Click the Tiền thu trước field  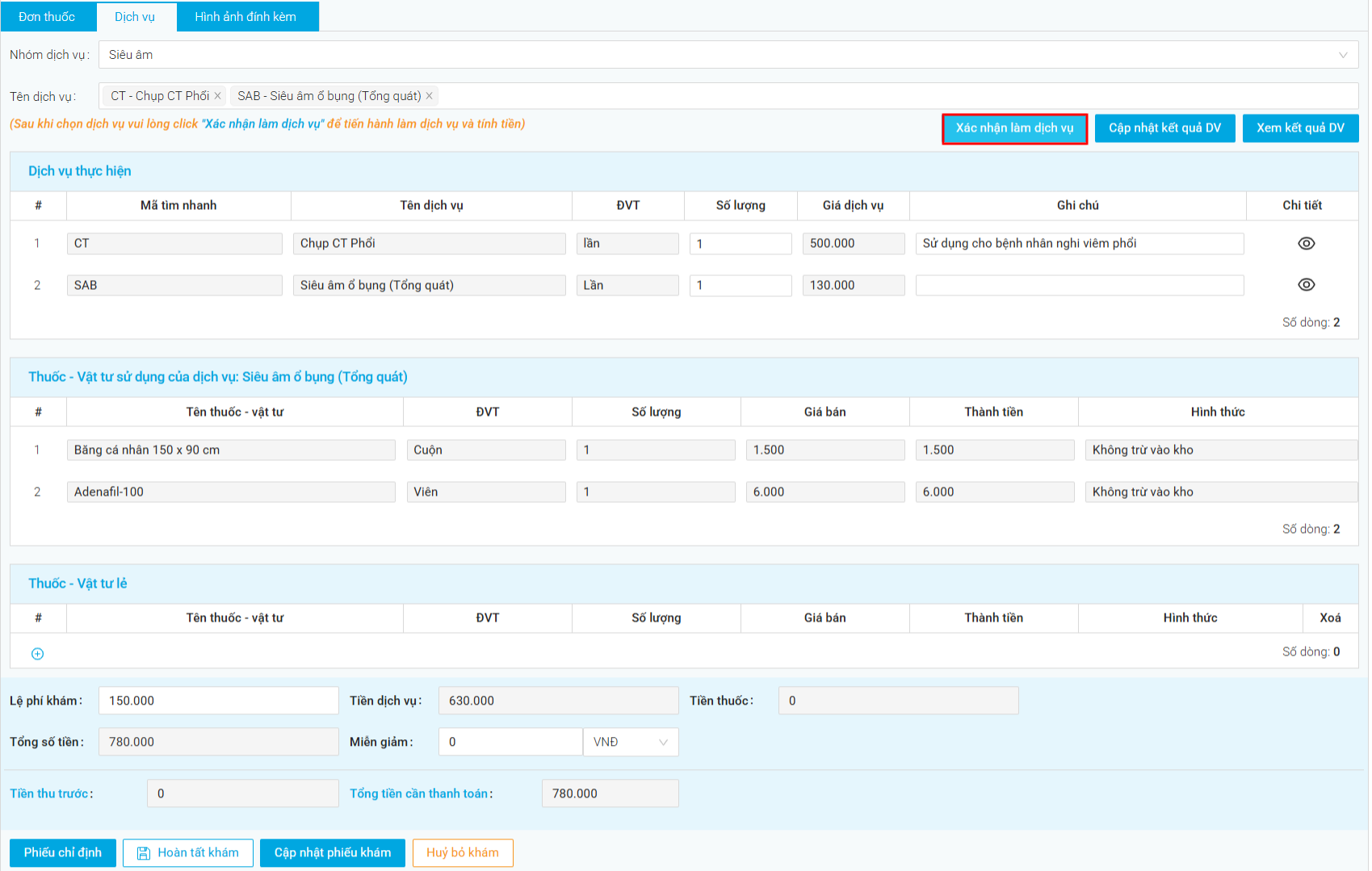(243, 794)
